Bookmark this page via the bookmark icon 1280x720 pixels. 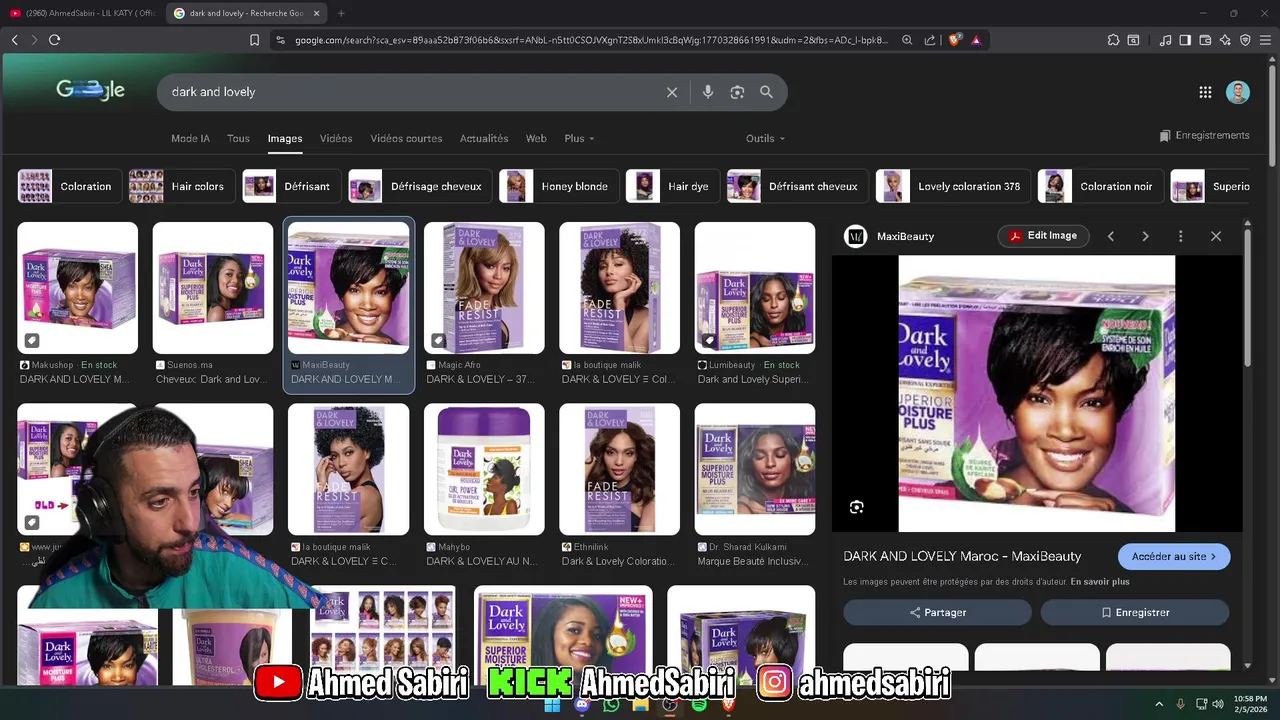pyautogui.click(x=254, y=40)
